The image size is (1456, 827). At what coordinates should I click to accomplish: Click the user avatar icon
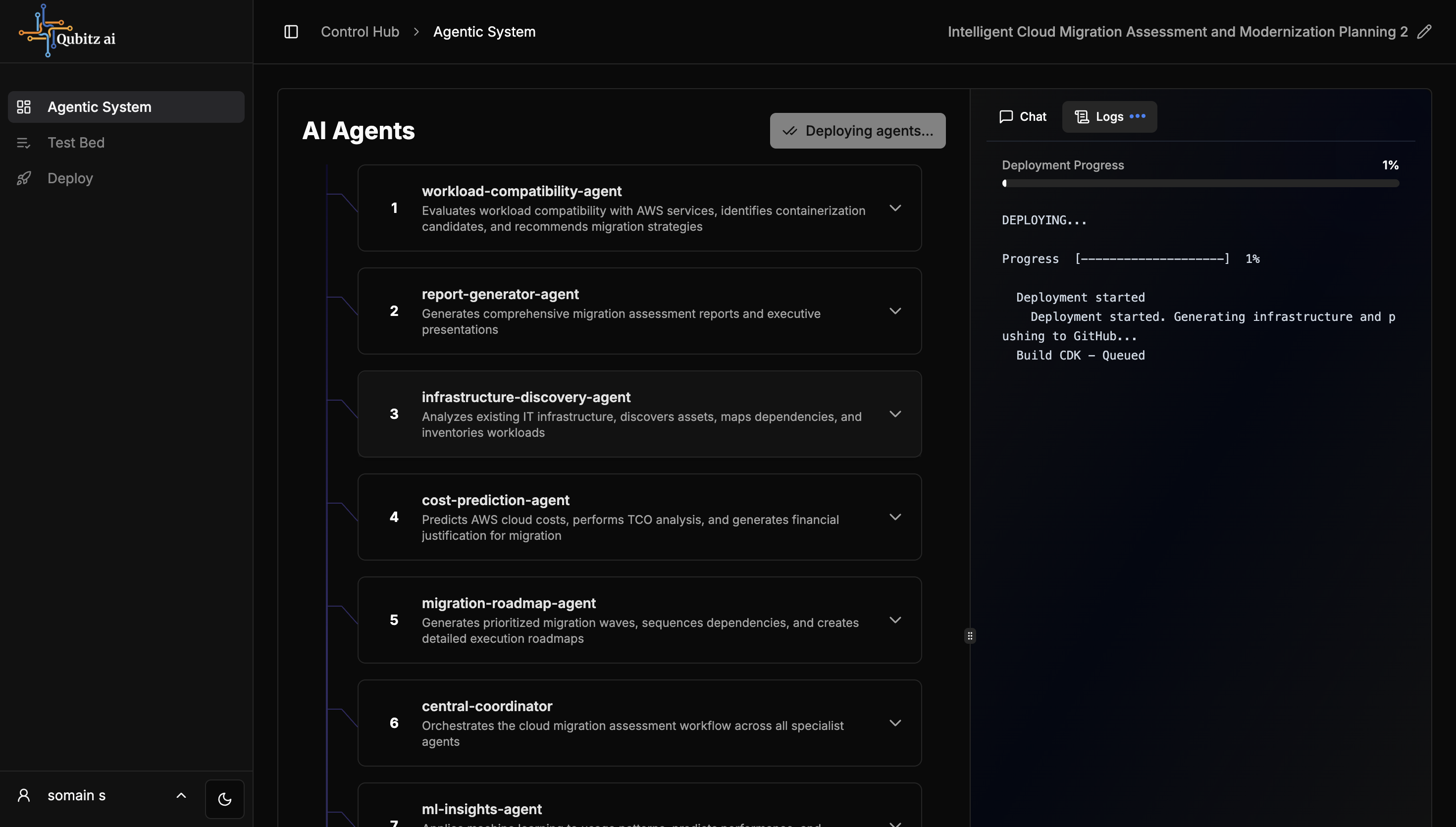coord(24,795)
